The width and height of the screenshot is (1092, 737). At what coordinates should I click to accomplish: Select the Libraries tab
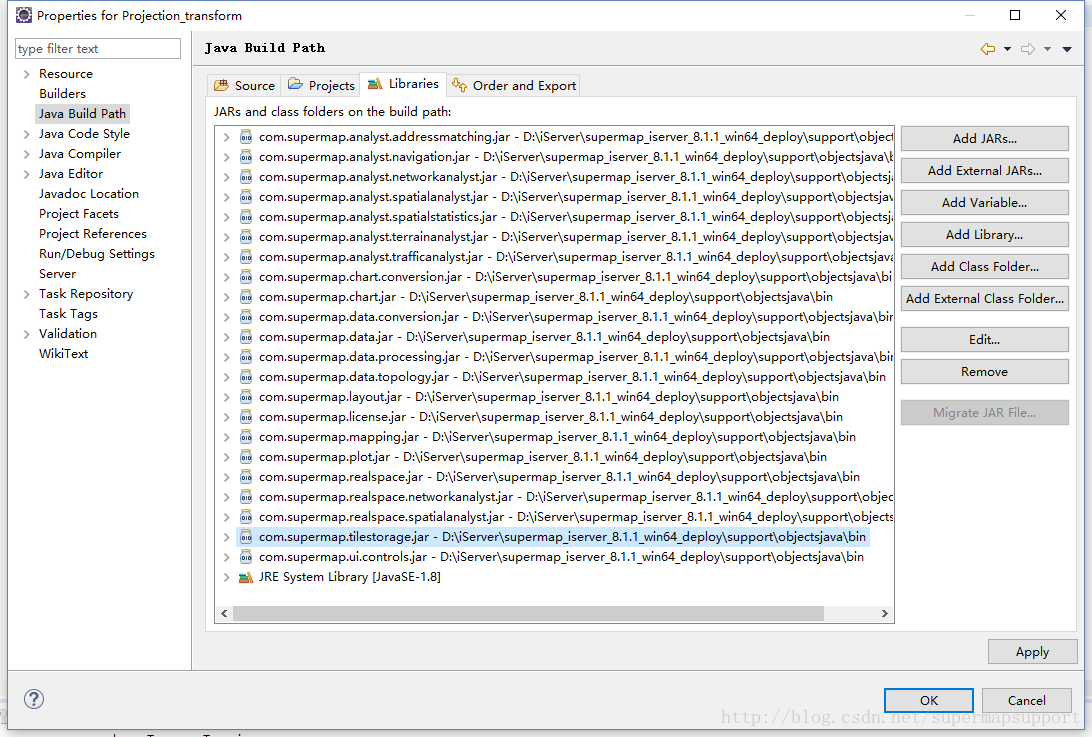(x=403, y=84)
